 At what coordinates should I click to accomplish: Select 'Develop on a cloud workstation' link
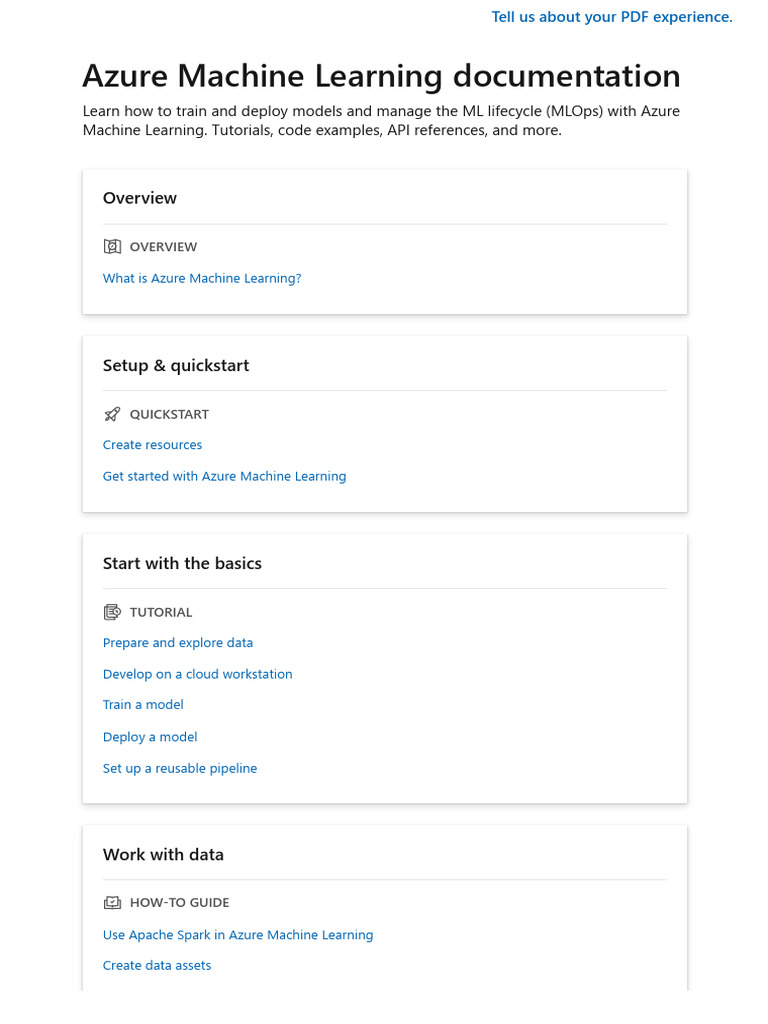(x=197, y=674)
